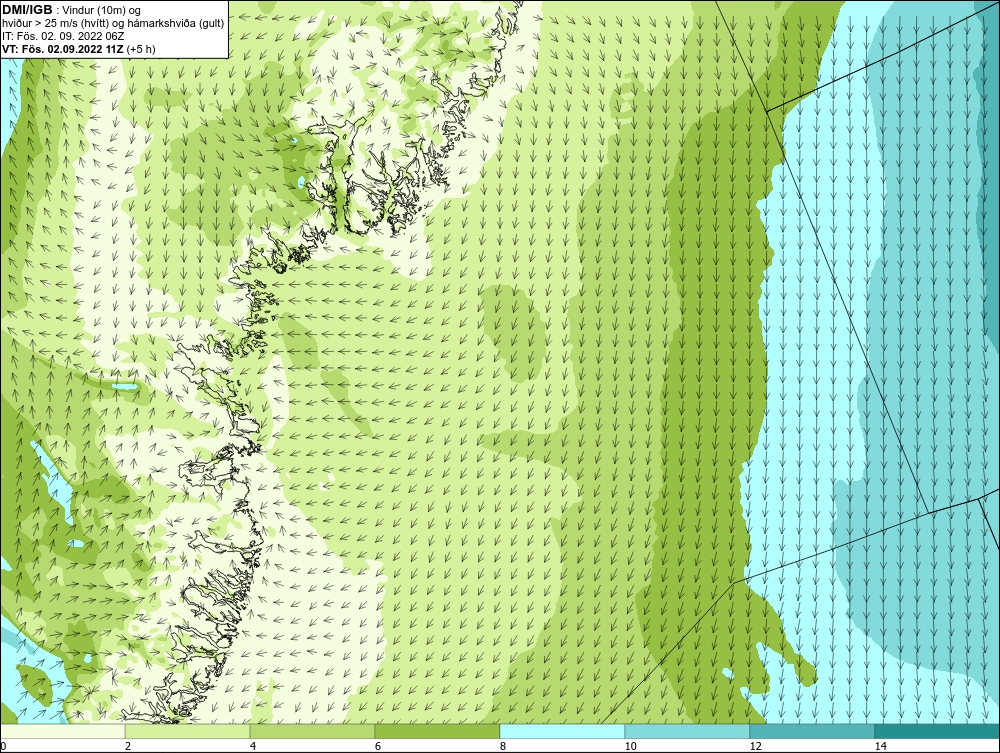The height and width of the screenshot is (753, 1000).
Task: Click the colorbar label '6'
Action: pos(378,746)
